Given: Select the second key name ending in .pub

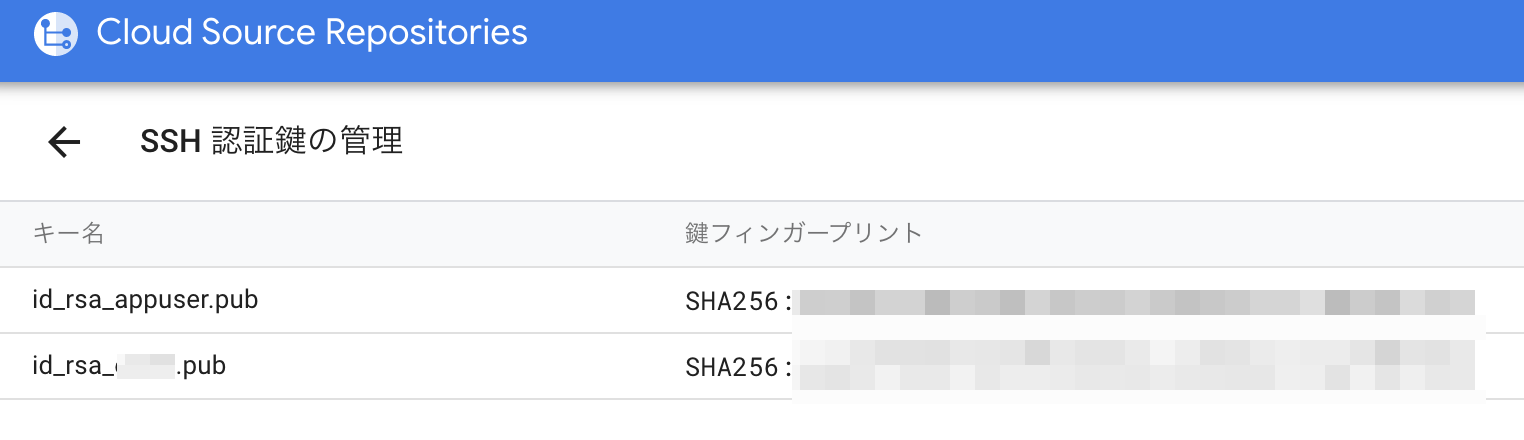Looking at the screenshot, I should coord(129,366).
